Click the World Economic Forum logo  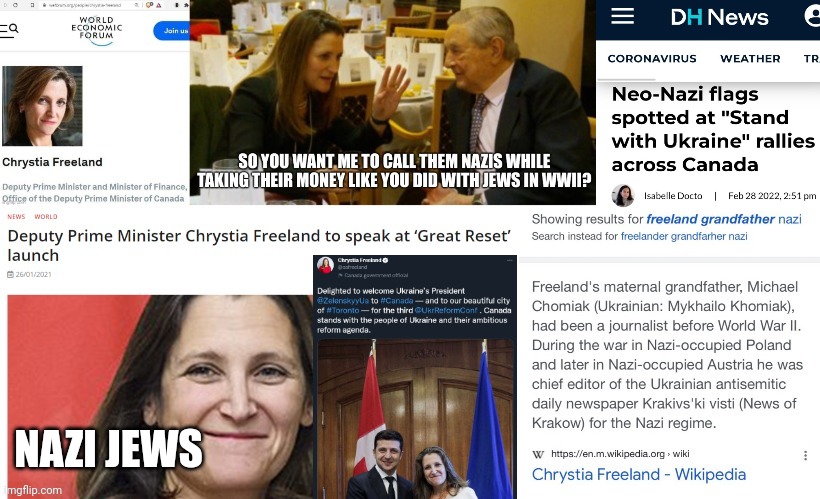[x=97, y=30]
